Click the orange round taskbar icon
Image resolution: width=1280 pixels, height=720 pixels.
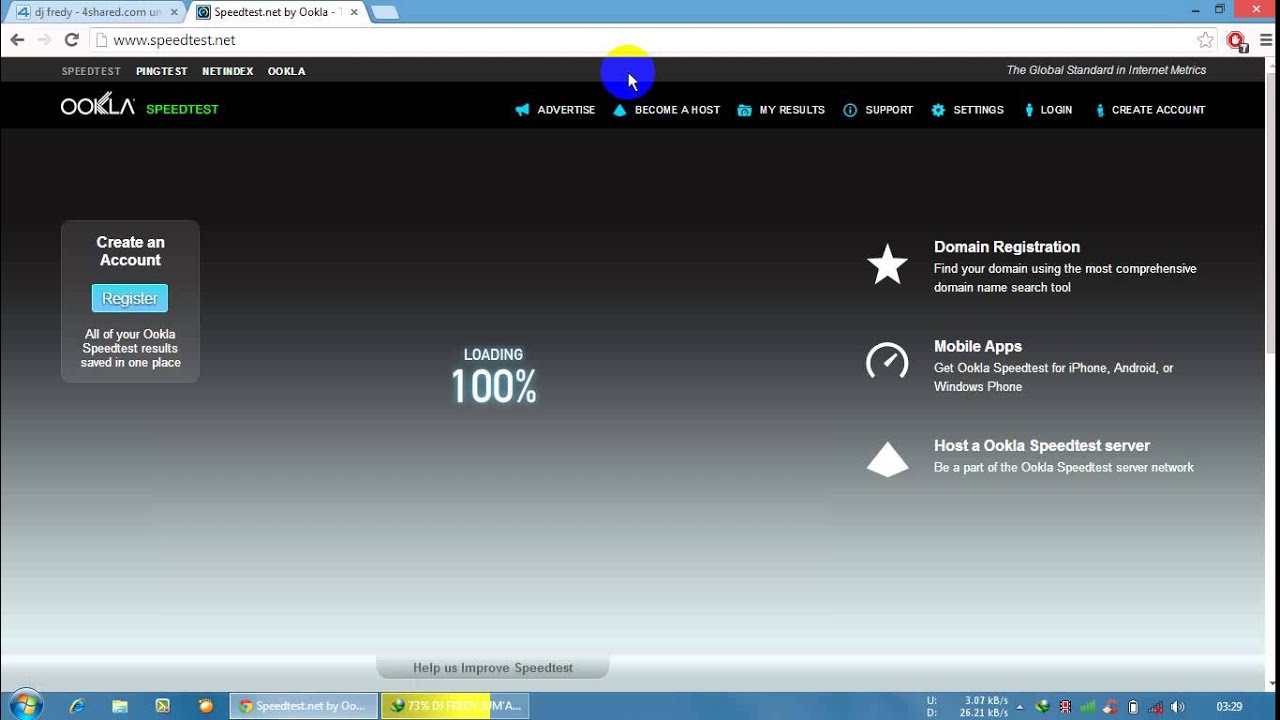pyautogui.click(x=206, y=706)
